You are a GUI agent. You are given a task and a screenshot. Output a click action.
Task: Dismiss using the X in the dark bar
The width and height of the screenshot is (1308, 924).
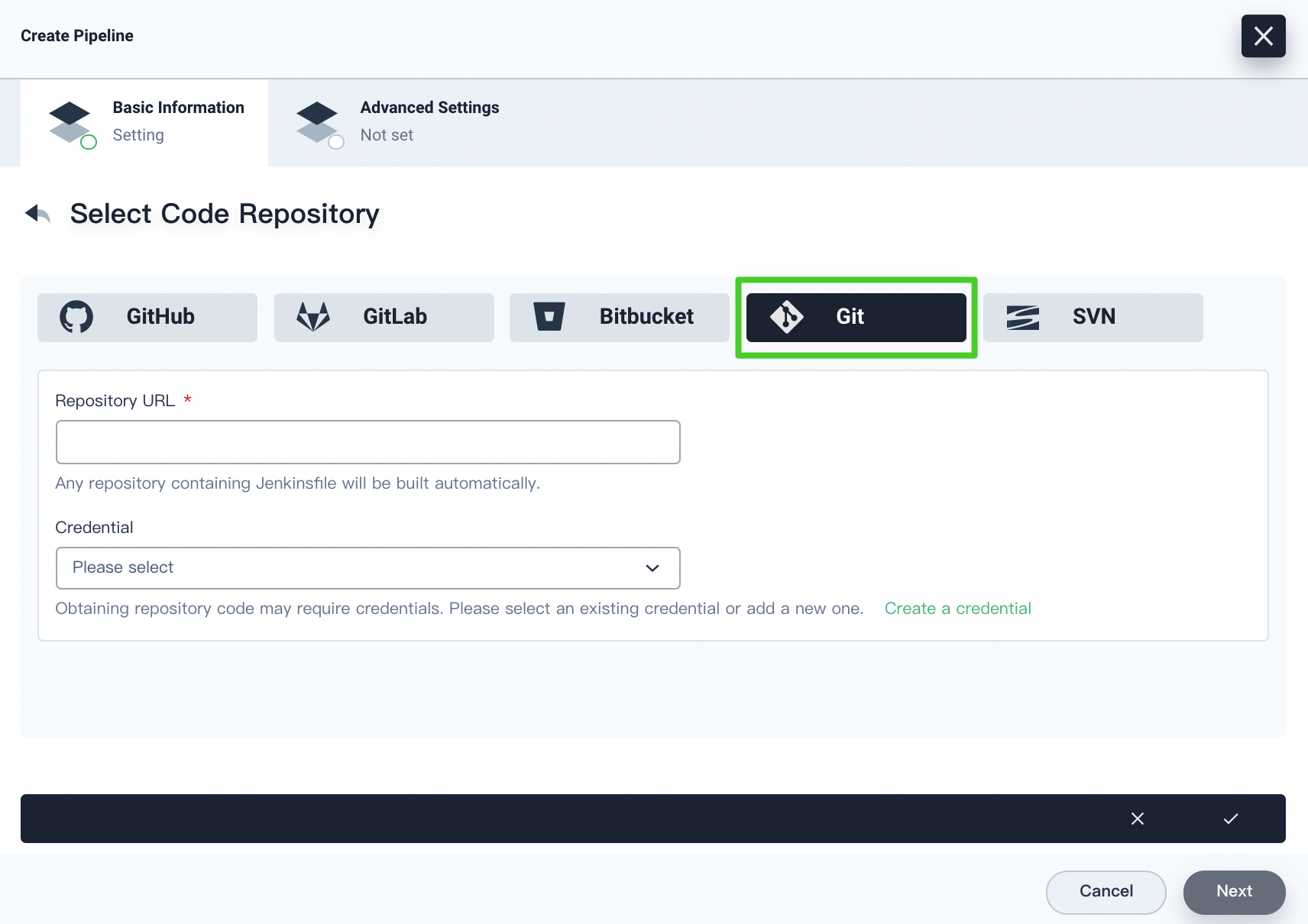click(1137, 819)
